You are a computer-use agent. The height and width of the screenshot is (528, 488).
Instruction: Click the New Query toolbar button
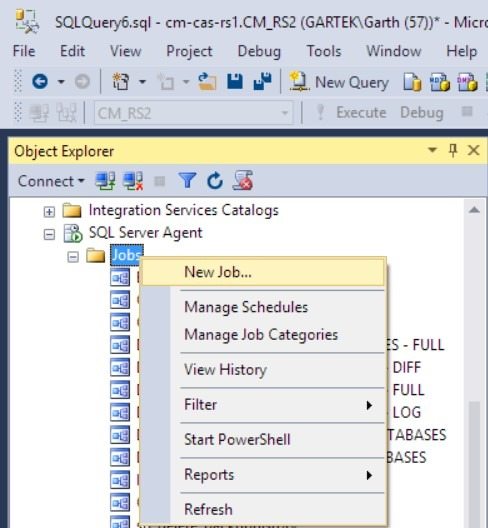pyautogui.click(x=339, y=82)
